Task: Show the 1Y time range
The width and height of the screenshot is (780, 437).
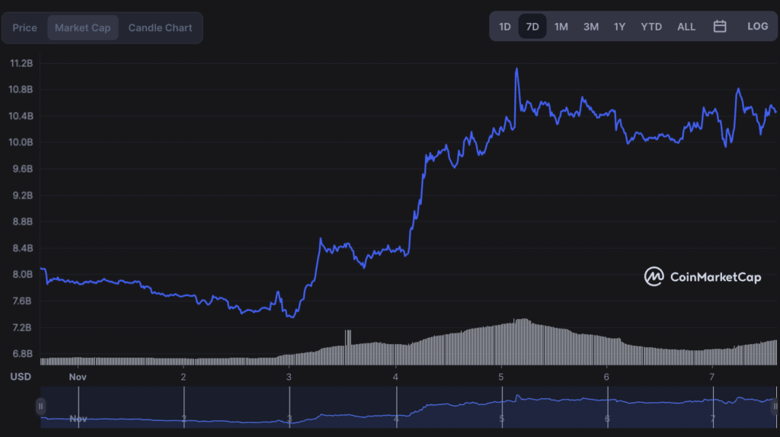Action: 620,27
